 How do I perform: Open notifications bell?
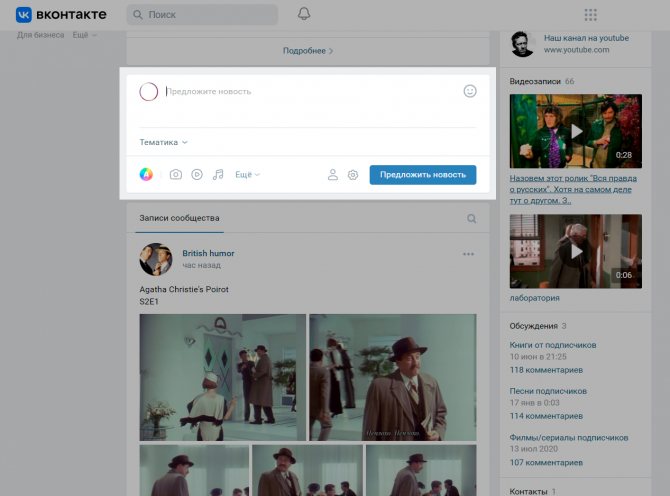(304, 14)
